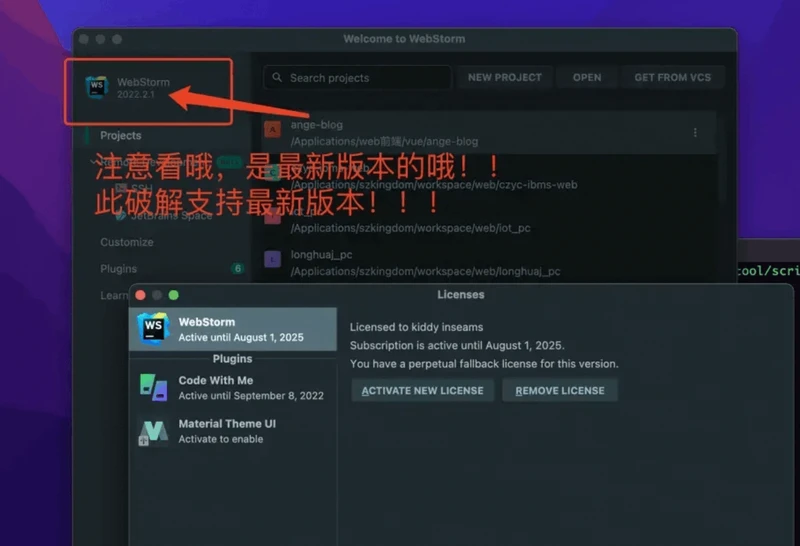Screen dimensions: 800x546
Task: Click the OPEN button
Action: 587,78
